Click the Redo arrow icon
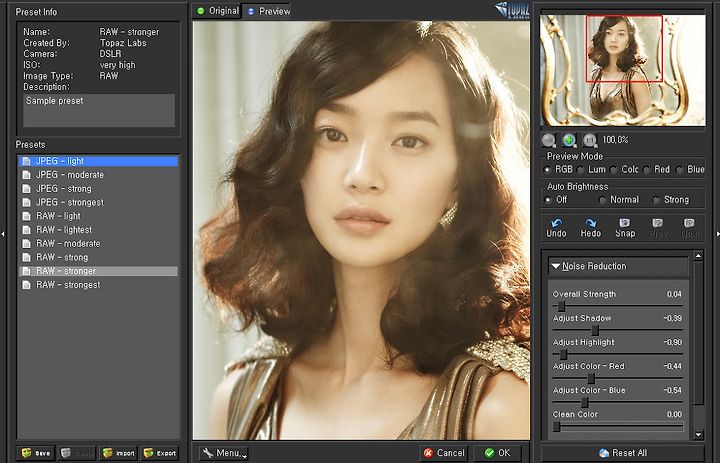720x463 pixels. (x=591, y=223)
